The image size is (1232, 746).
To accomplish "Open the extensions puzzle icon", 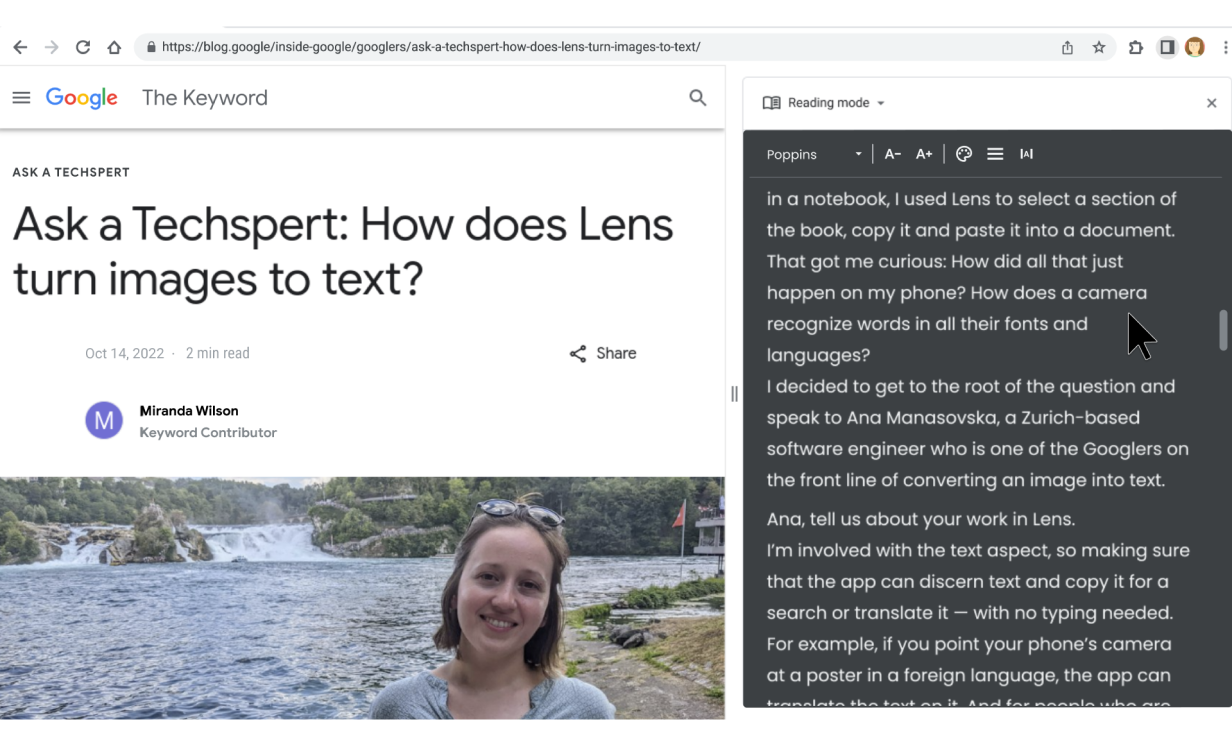I will pos(1136,47).
